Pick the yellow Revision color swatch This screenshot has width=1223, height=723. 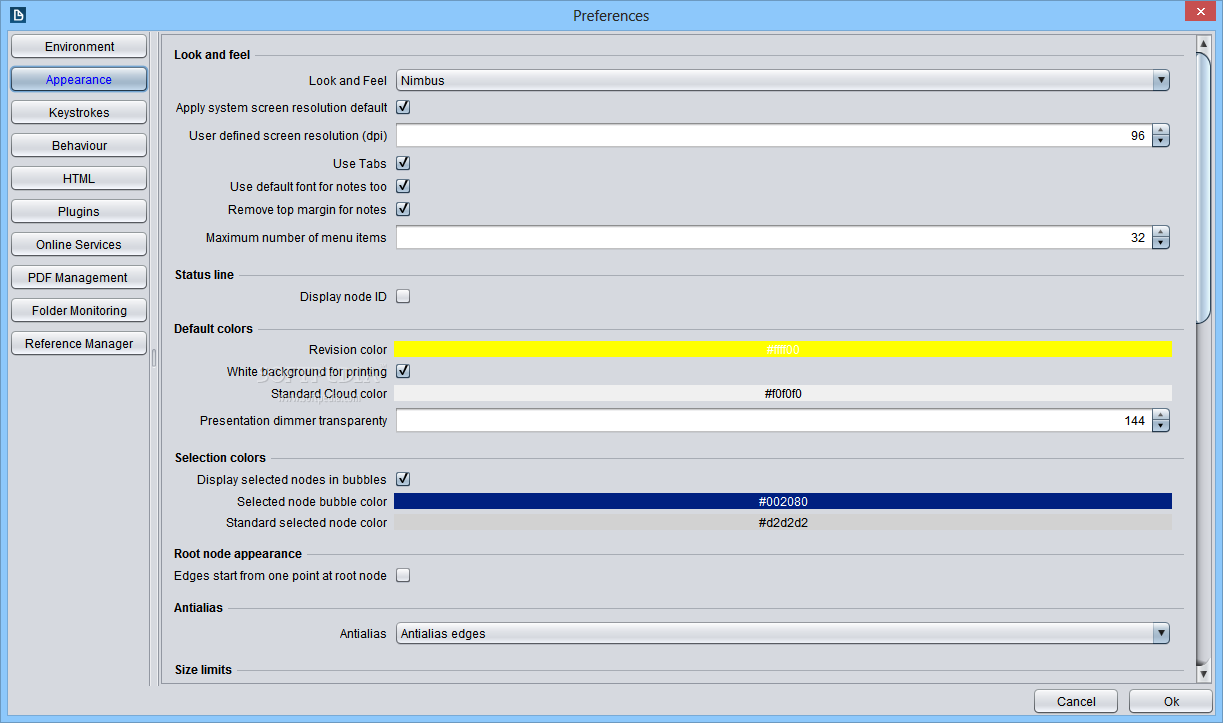[783, 350]
